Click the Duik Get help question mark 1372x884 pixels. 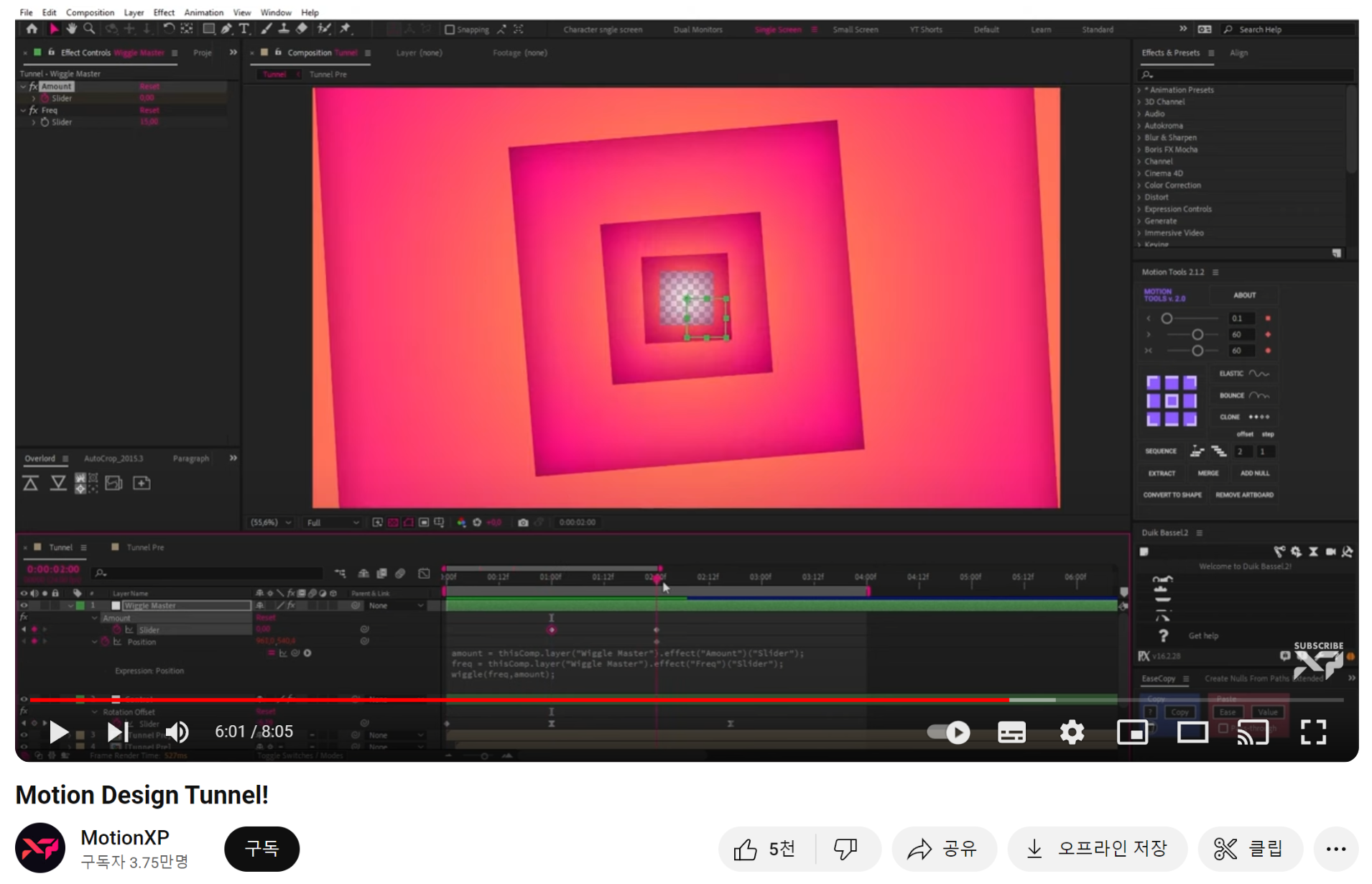tap(1163, 635)
